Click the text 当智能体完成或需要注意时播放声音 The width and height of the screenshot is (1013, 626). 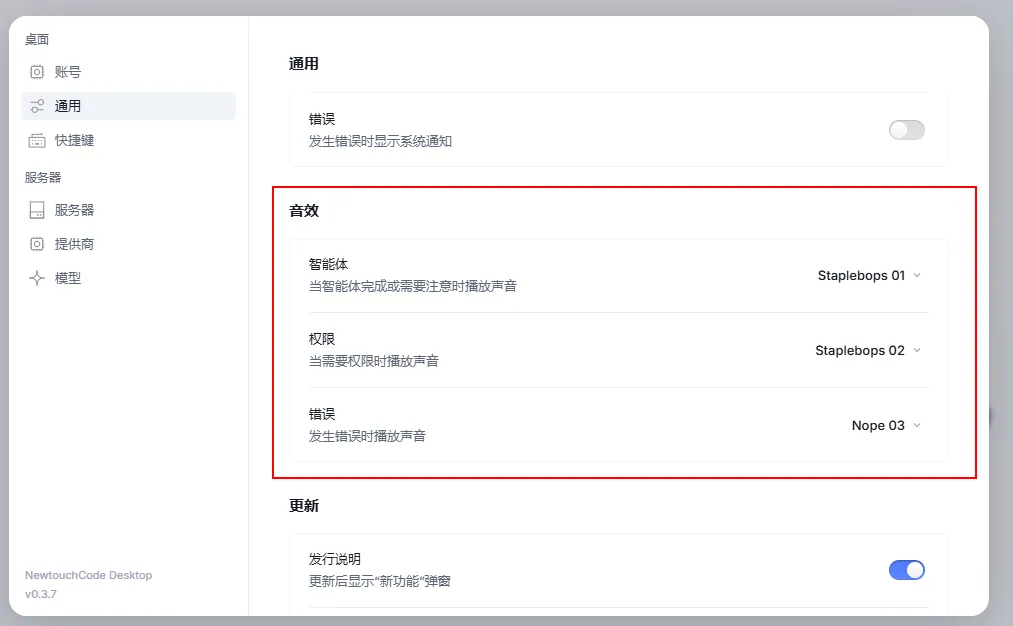413,286
